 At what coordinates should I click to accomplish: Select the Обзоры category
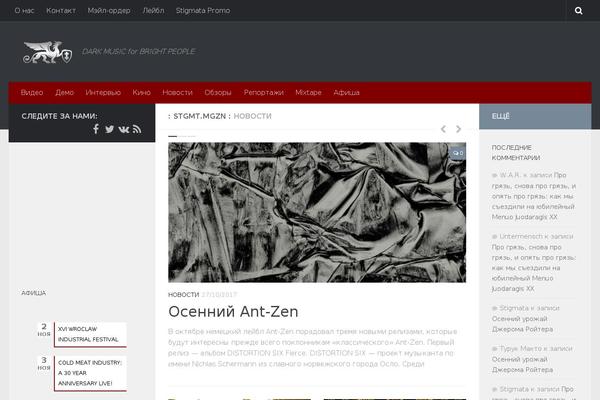218,93
